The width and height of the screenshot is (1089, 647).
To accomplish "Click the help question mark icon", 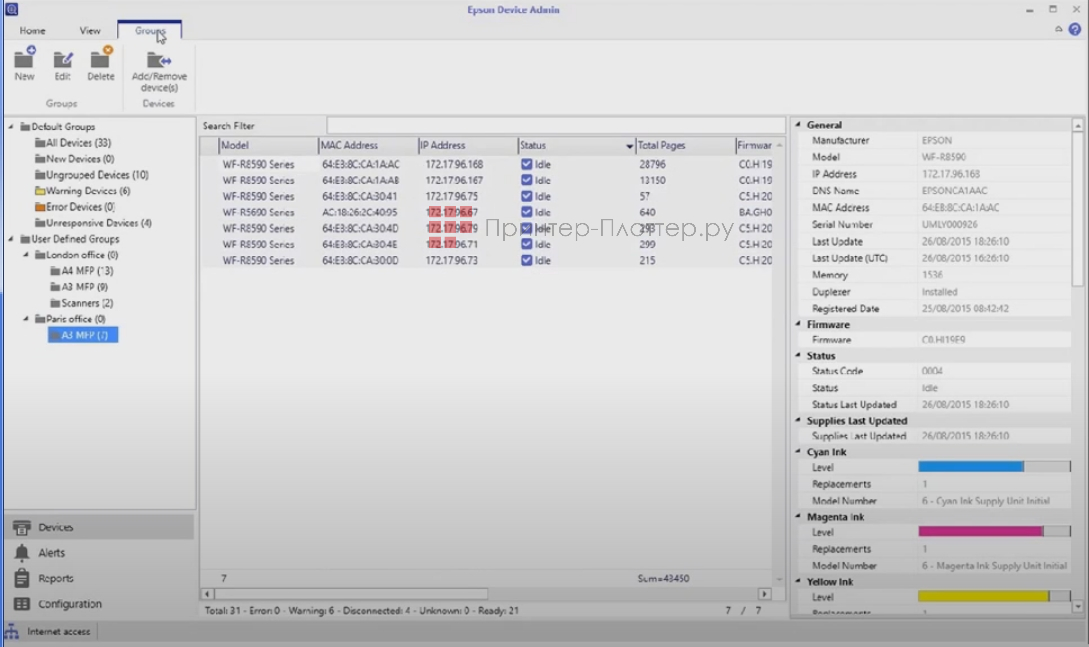I will coord(1075,29).
